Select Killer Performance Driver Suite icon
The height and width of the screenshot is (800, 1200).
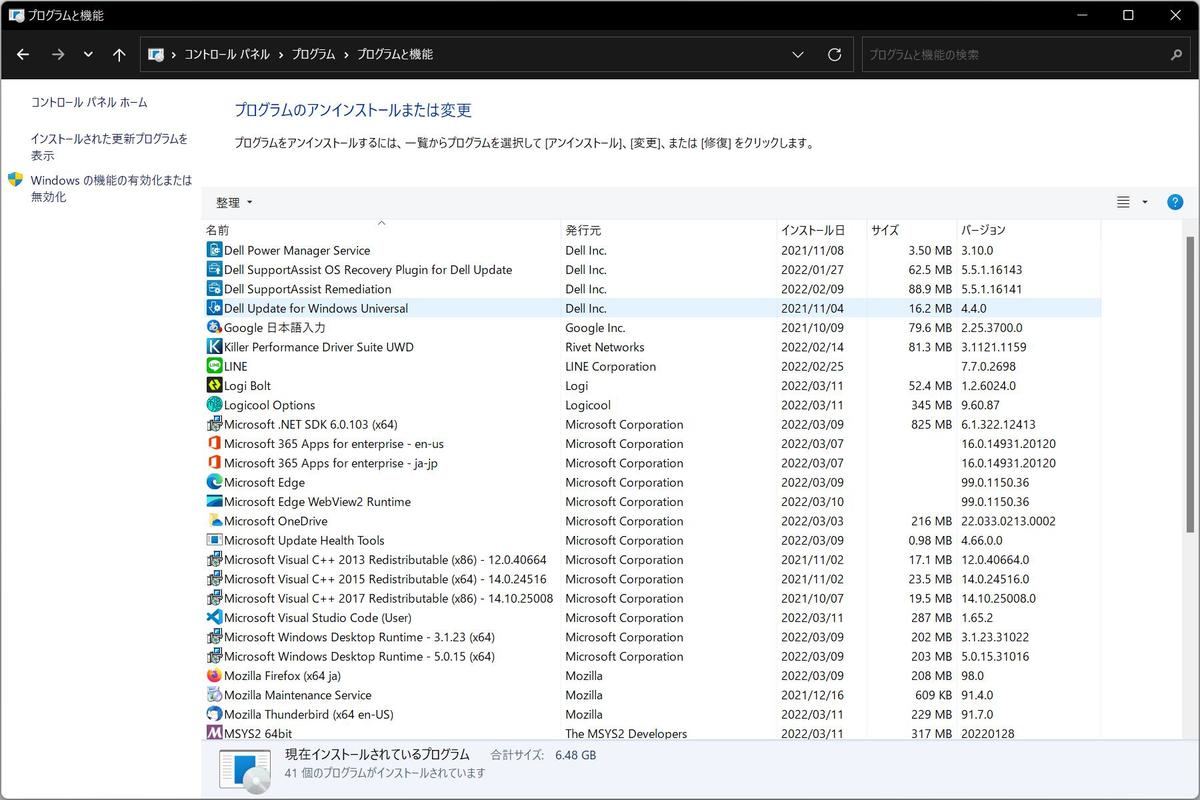214,347
